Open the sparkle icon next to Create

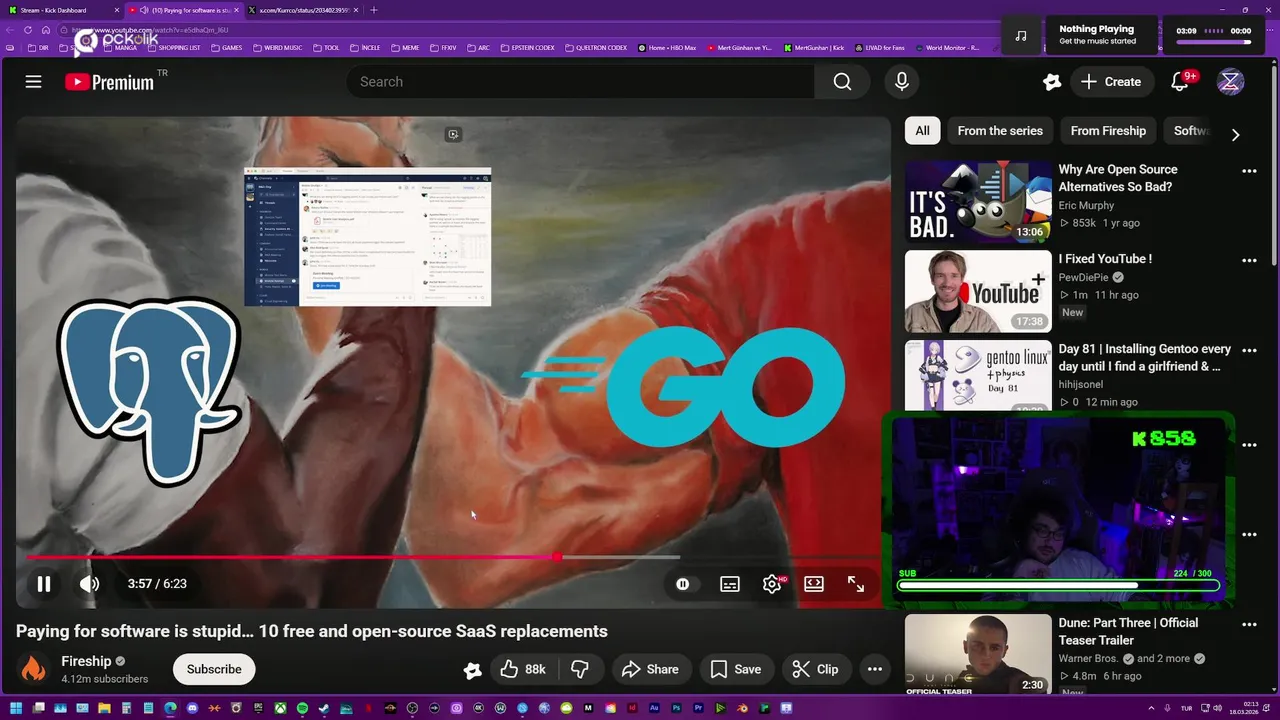(1051, 82)
